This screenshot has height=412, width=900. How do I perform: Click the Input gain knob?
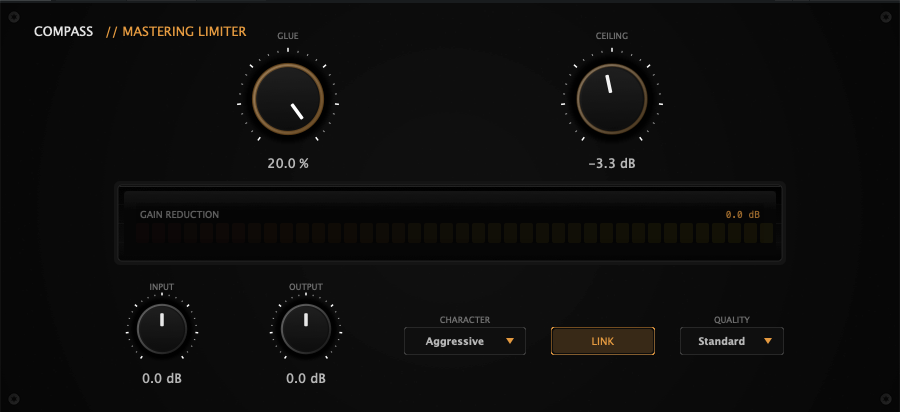[162, 329]
